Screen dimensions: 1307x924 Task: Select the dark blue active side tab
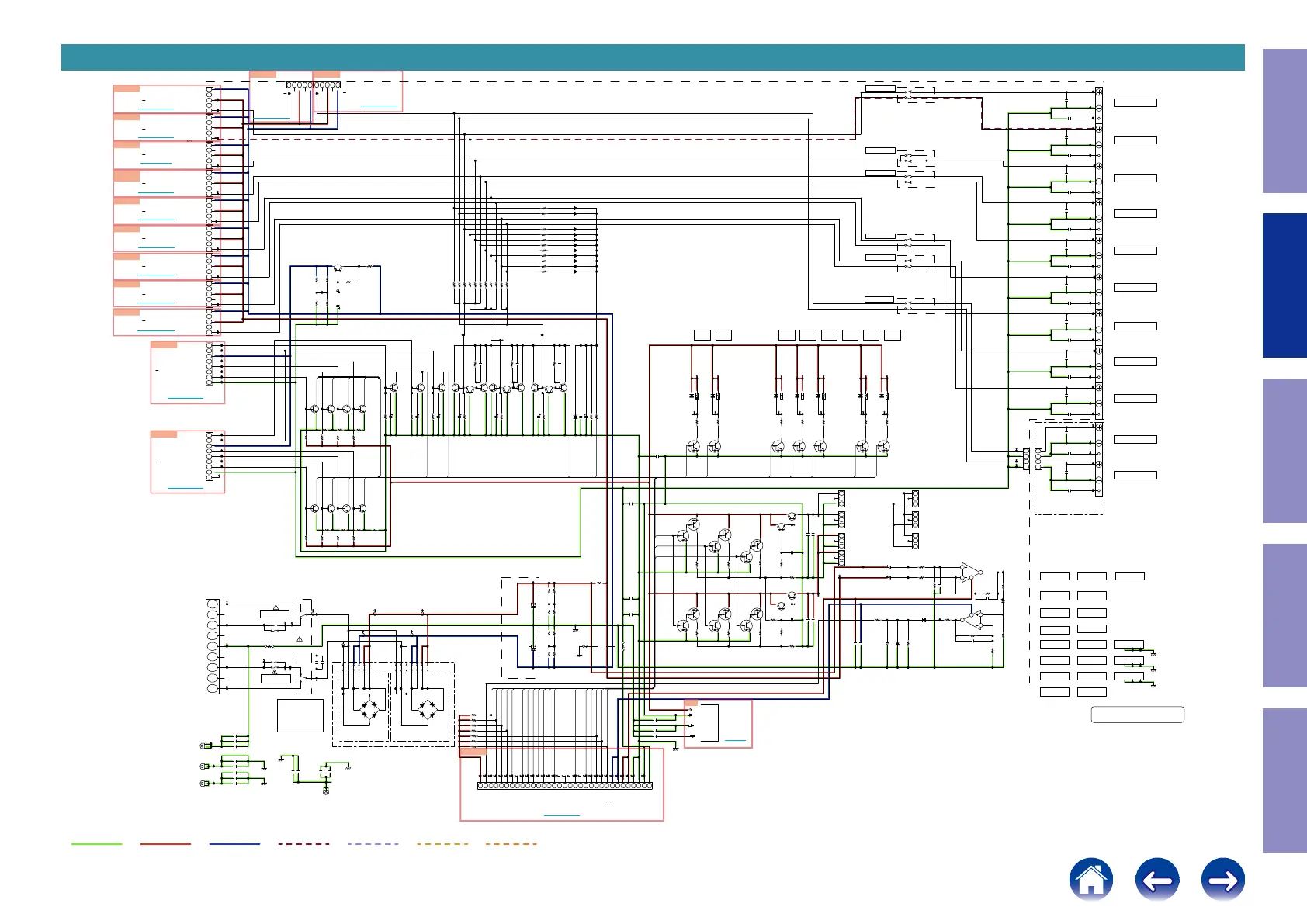coord(1284,286)
